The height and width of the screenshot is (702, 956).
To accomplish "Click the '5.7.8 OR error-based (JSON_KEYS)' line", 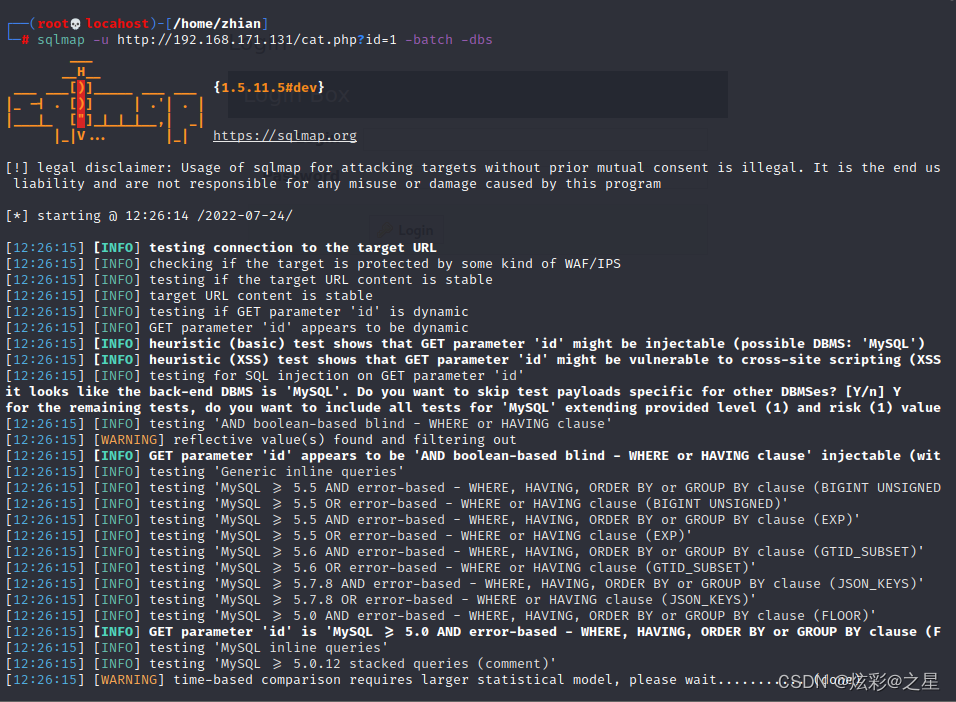I will click(381, 600).
